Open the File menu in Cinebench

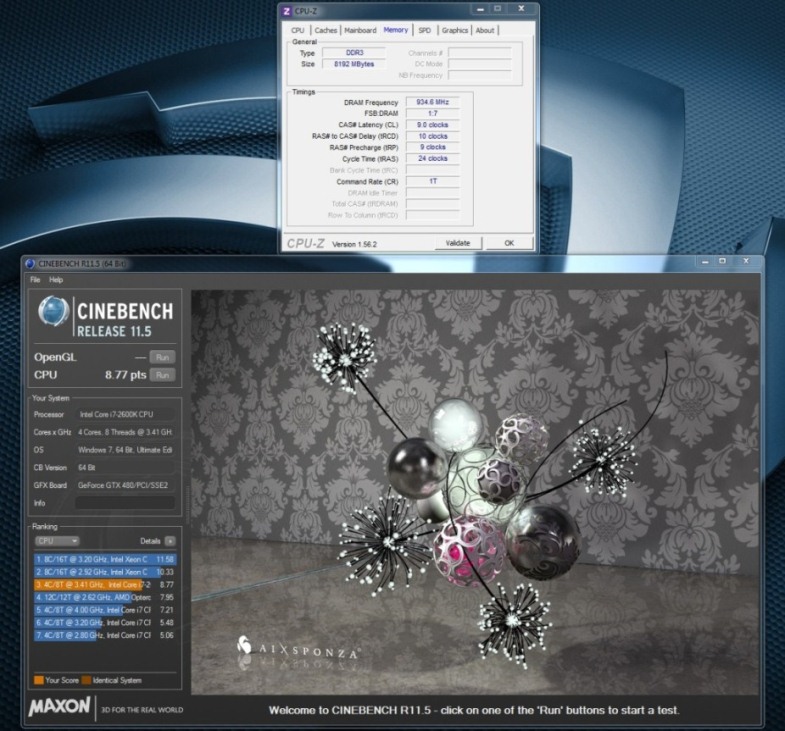(35, 280)
